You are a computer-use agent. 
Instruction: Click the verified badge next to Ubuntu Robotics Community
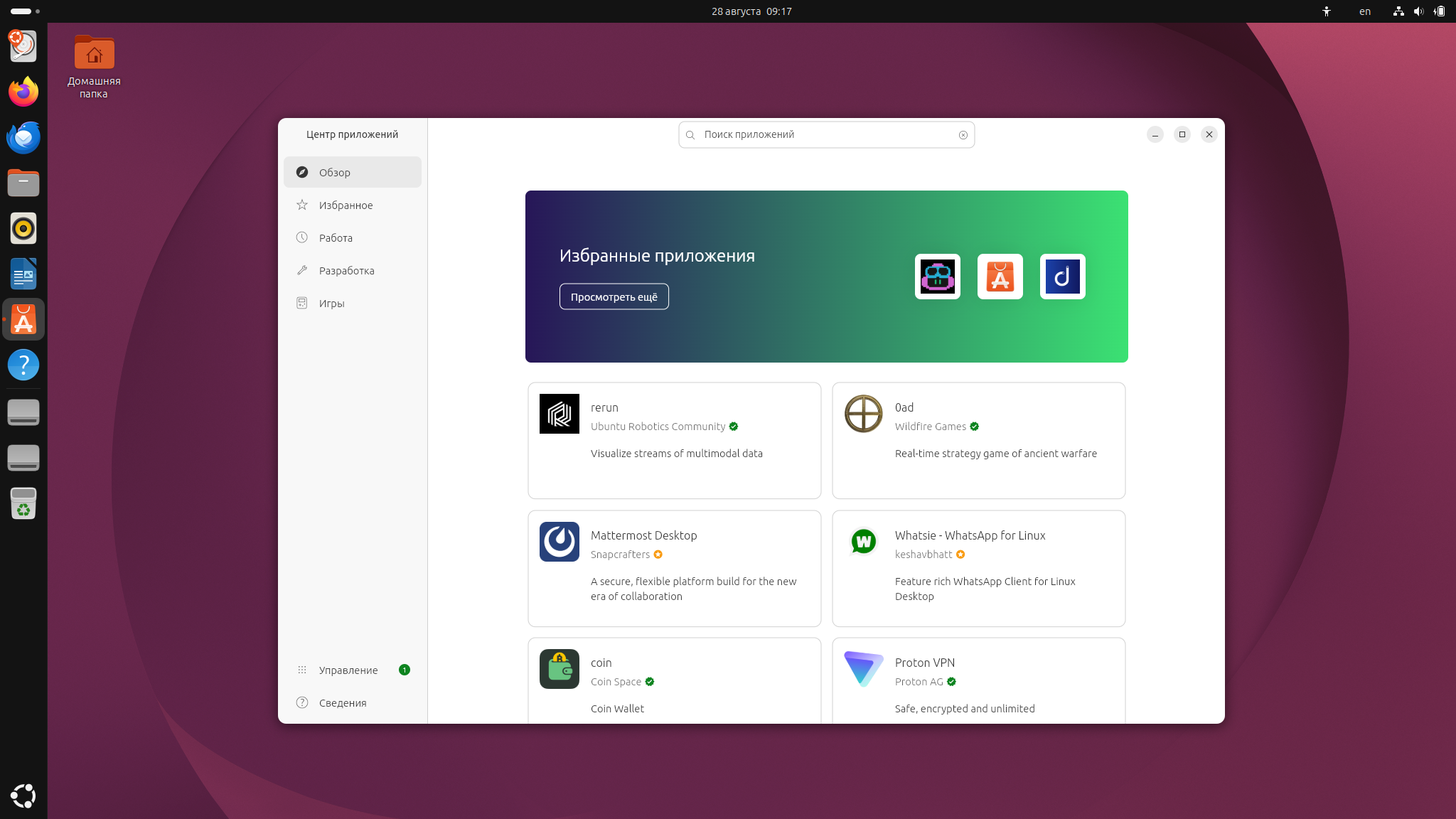[734, 427]
